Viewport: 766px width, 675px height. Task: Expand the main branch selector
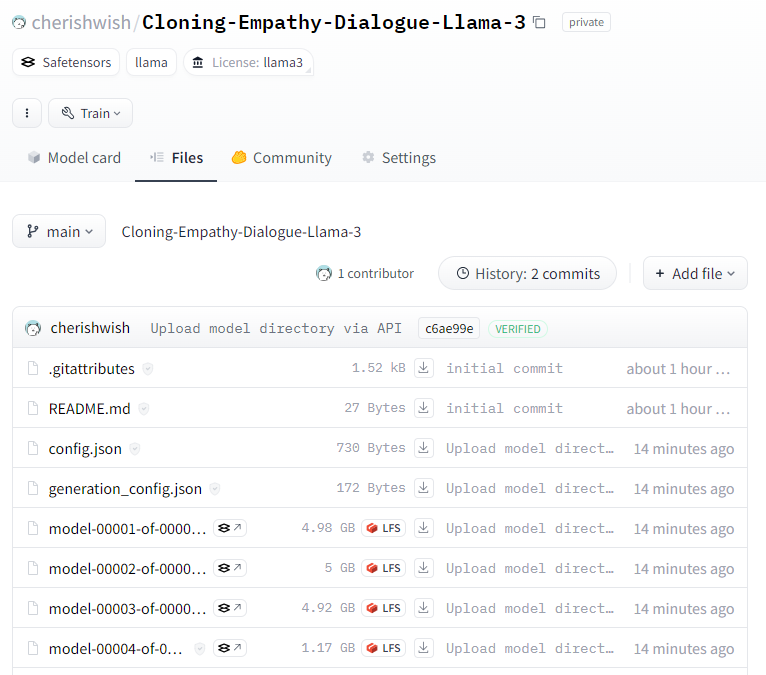[x=59, y=232]
